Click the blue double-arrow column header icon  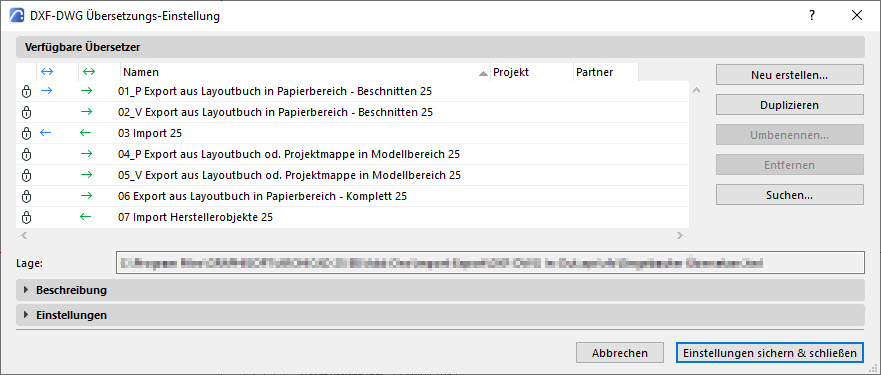pyautogui.click(x=47, y=71)
